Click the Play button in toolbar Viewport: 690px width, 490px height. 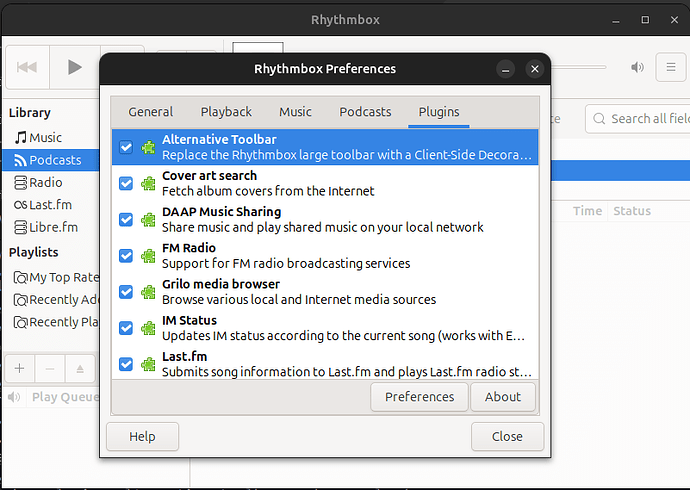(x=74, y=67)
